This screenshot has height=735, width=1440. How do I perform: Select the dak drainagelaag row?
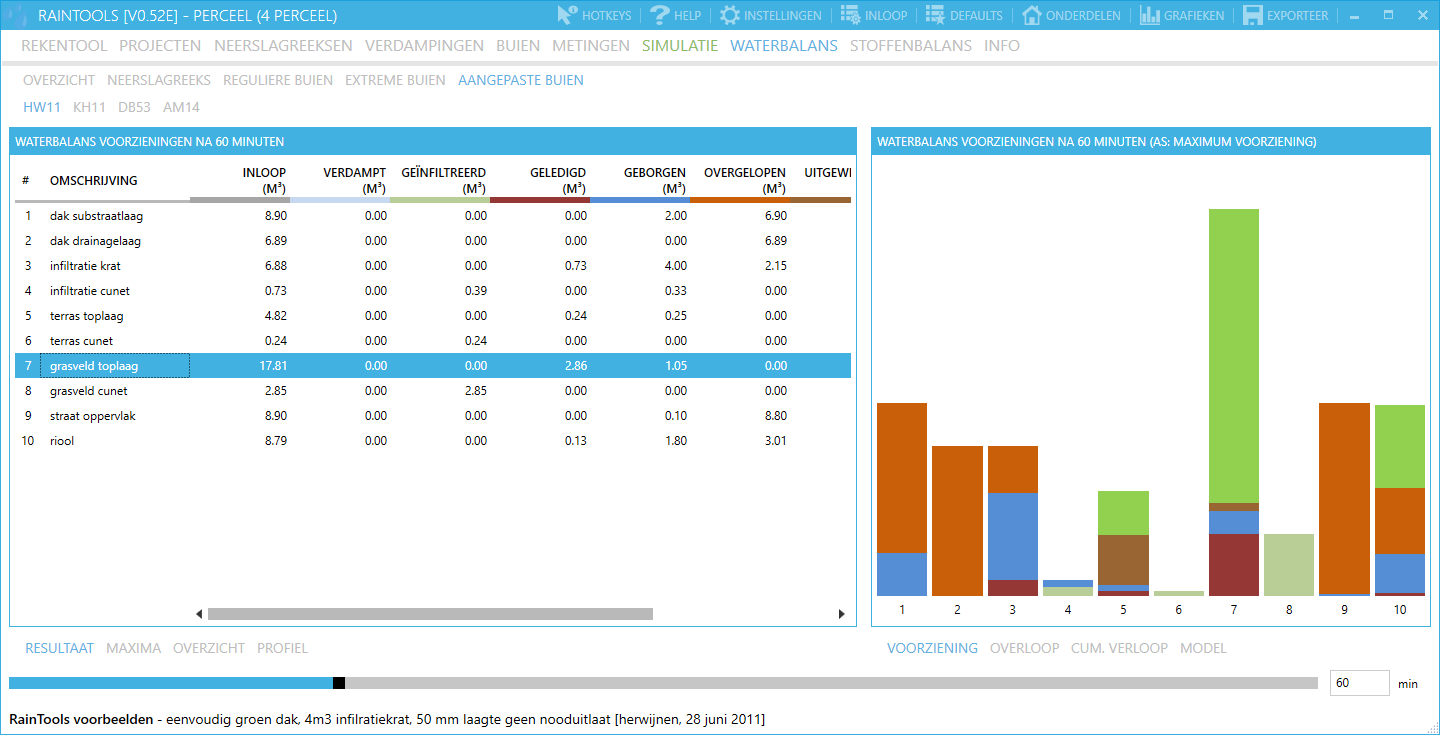click(432, 241)
